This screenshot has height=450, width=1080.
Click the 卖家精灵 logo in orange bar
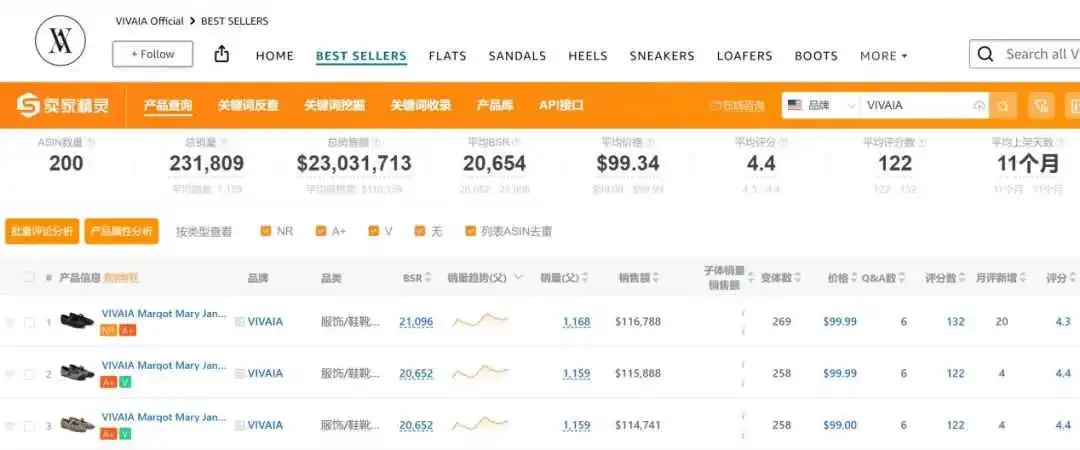(x=63, y=105)
